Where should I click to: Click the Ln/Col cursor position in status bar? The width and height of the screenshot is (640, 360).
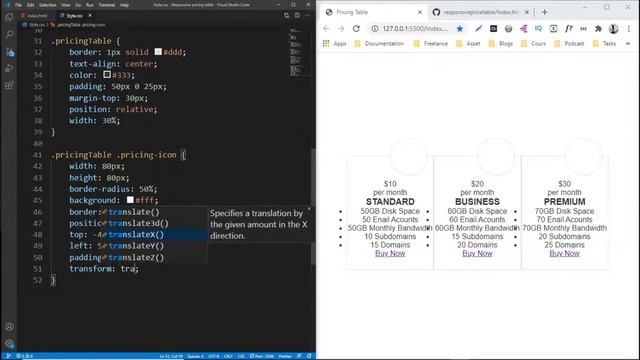(171, 356)
